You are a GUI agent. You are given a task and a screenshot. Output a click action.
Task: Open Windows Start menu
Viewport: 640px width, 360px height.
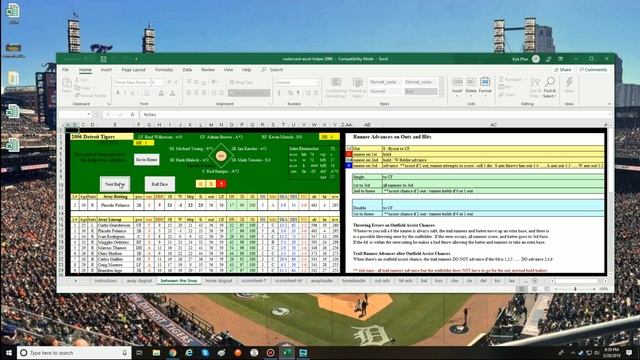(9, 353)
